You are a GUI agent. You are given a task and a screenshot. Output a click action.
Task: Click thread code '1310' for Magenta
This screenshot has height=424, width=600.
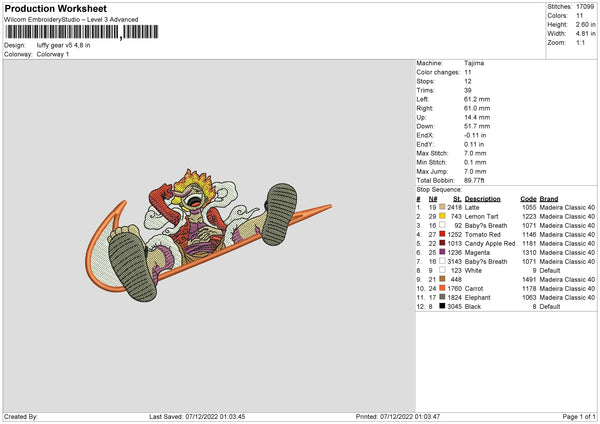(x=529, y=253)
